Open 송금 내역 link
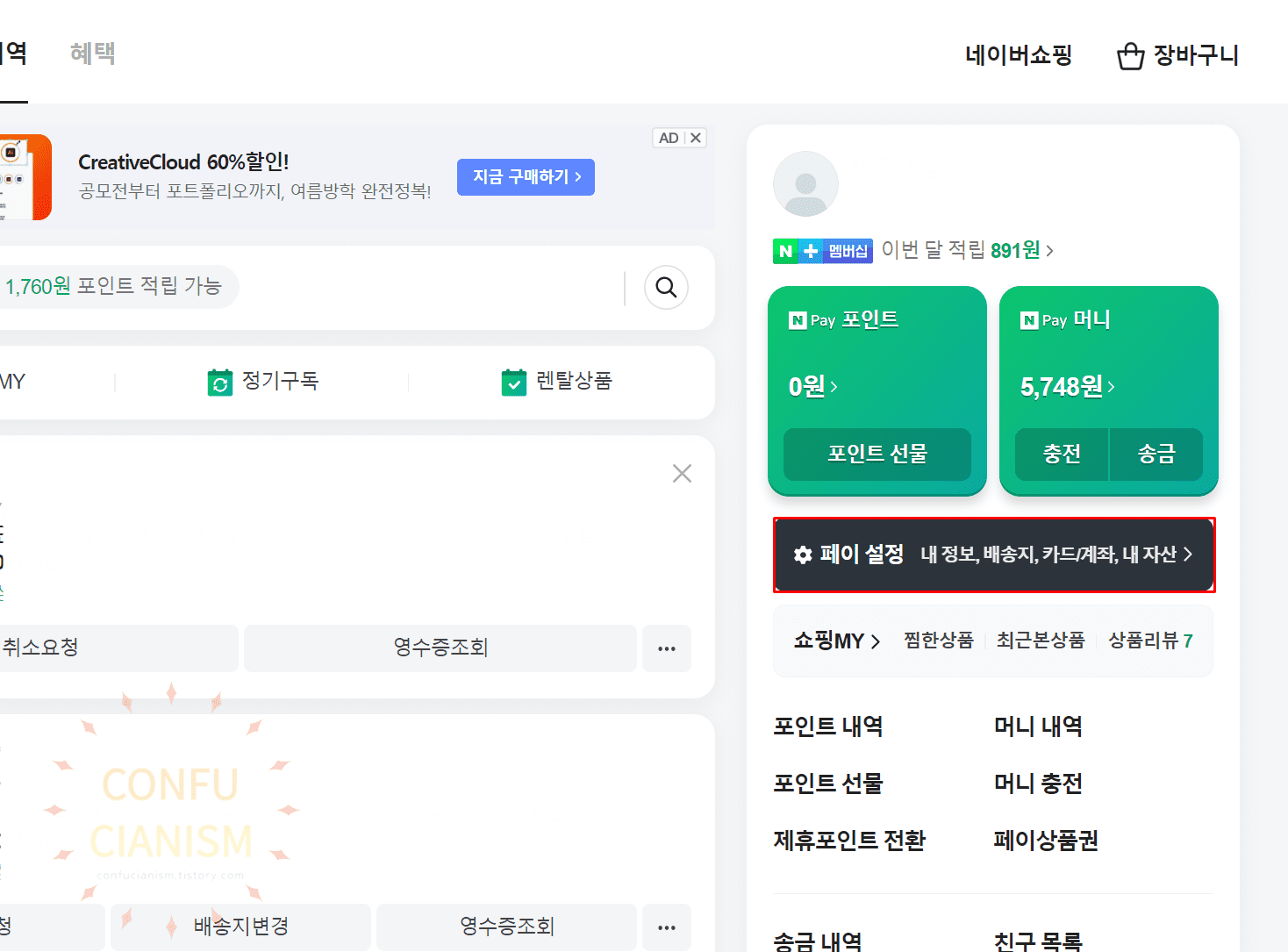This screenshot has width=1288, height=952. tap(818, 941)
